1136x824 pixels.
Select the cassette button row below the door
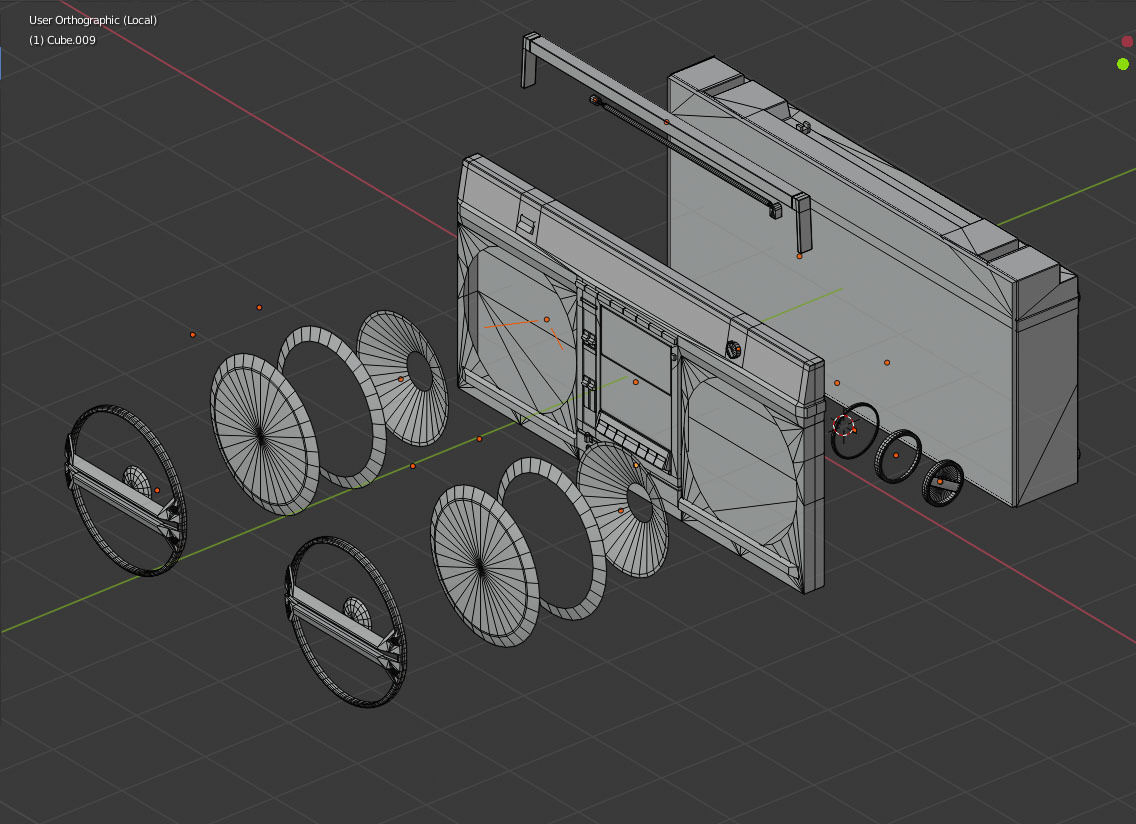pyautogui.click(x=630, y=444)
